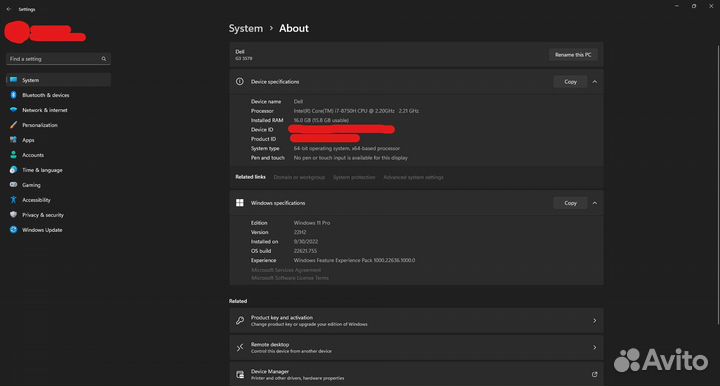The image size is (720, 386).
Task: Copy the Windows specifications
Action: tap(570, 203)
